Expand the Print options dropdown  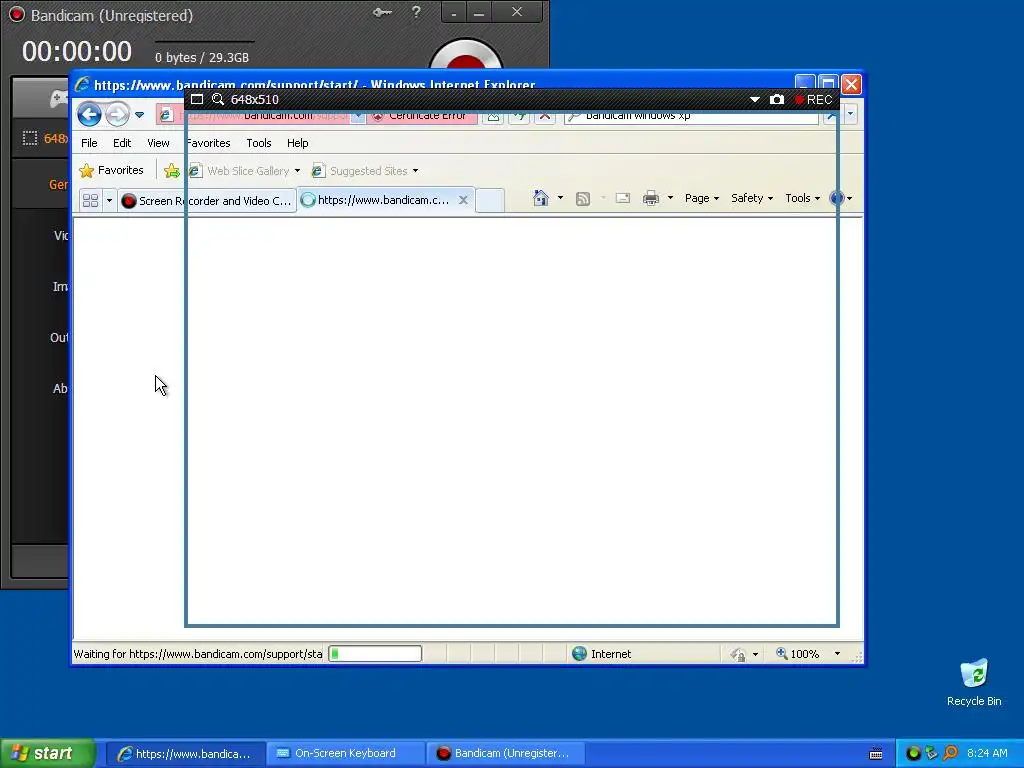pyautogui.click(x=670, y=198)
